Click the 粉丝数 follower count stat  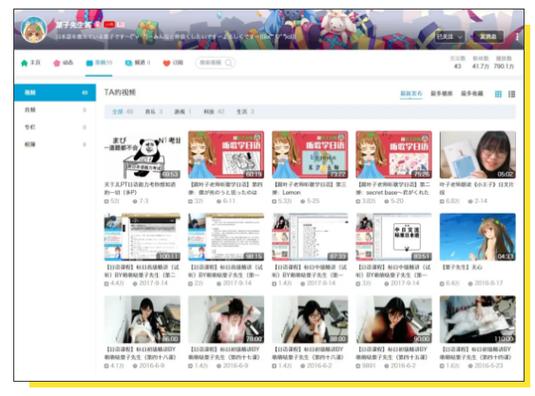(x=480, y=62)
